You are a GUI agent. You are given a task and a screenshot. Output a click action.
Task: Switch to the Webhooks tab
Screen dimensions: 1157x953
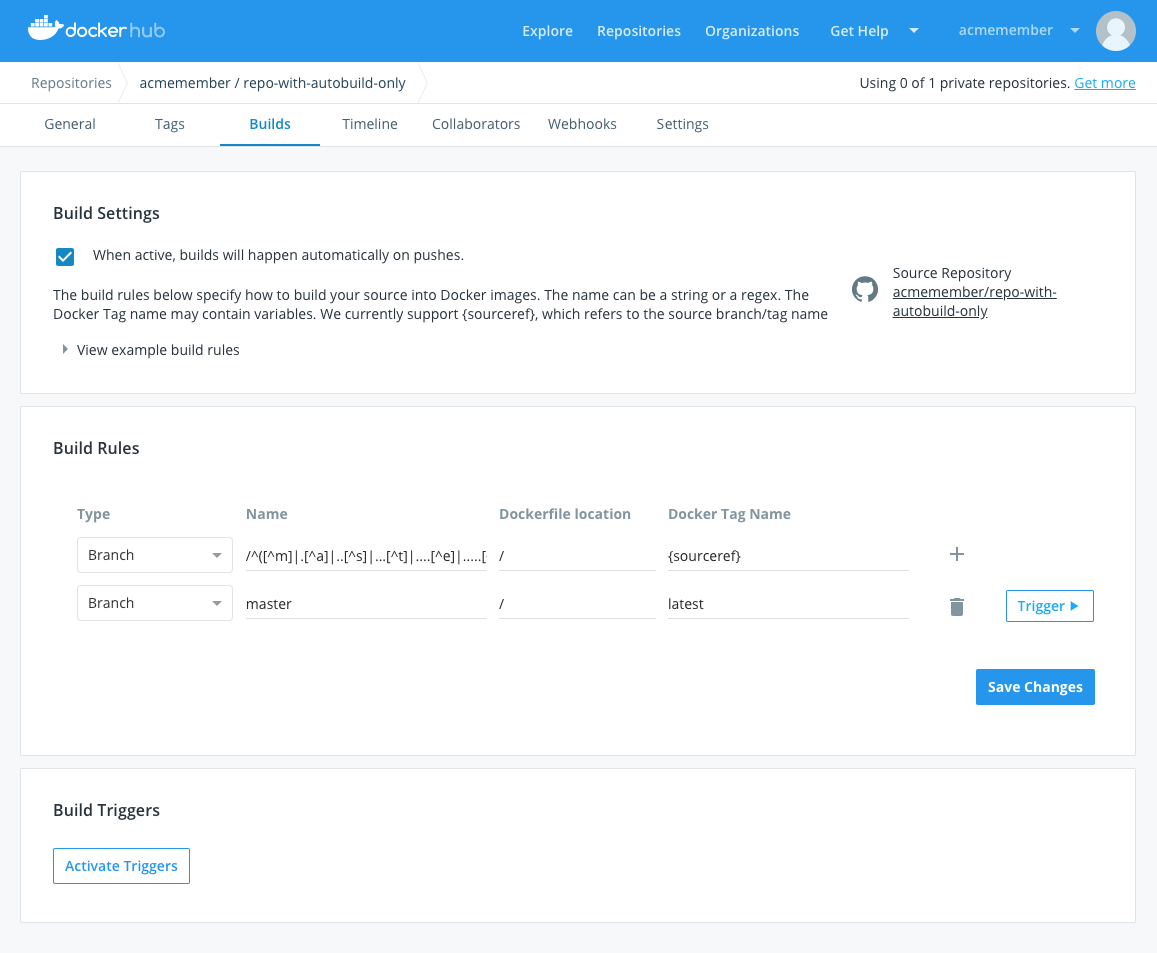[x=582, y=124]
